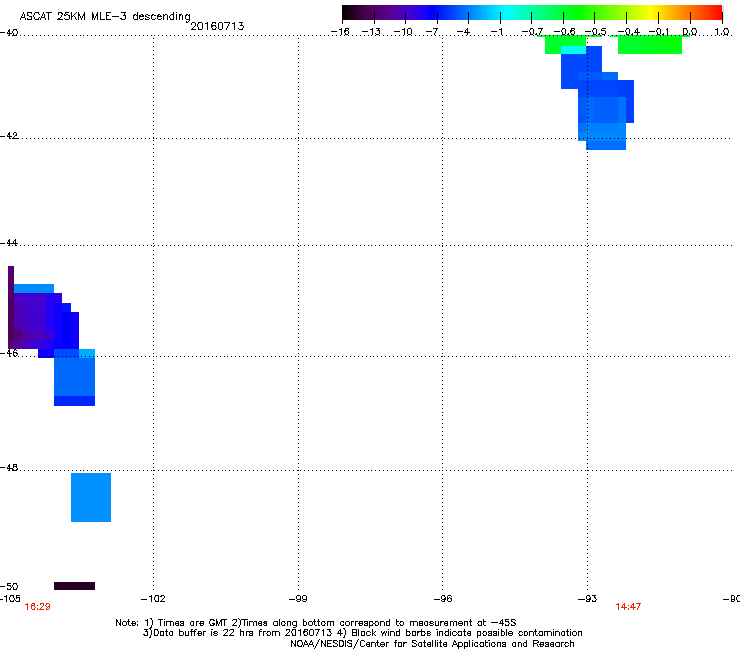Click the note line about 22 hr data buffer
Image resolution: width=740 pixels, height=650 pixels.
pos(362,633)
